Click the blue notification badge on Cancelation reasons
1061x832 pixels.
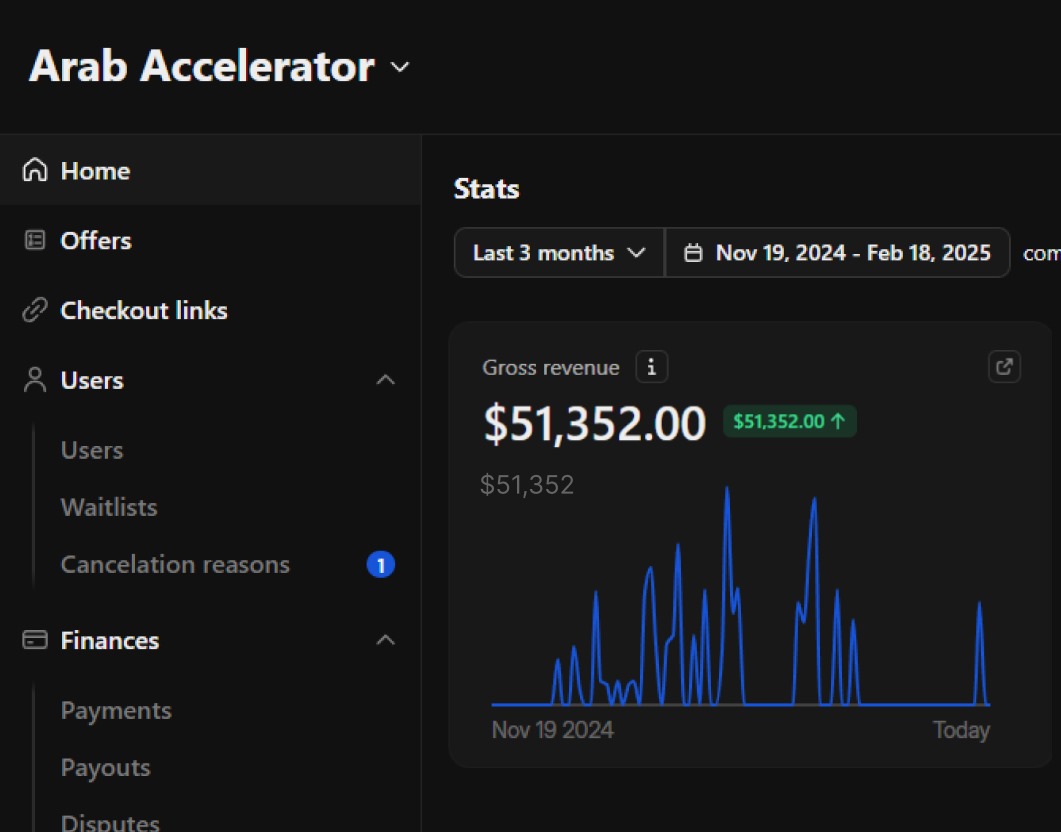coord(380,565)
